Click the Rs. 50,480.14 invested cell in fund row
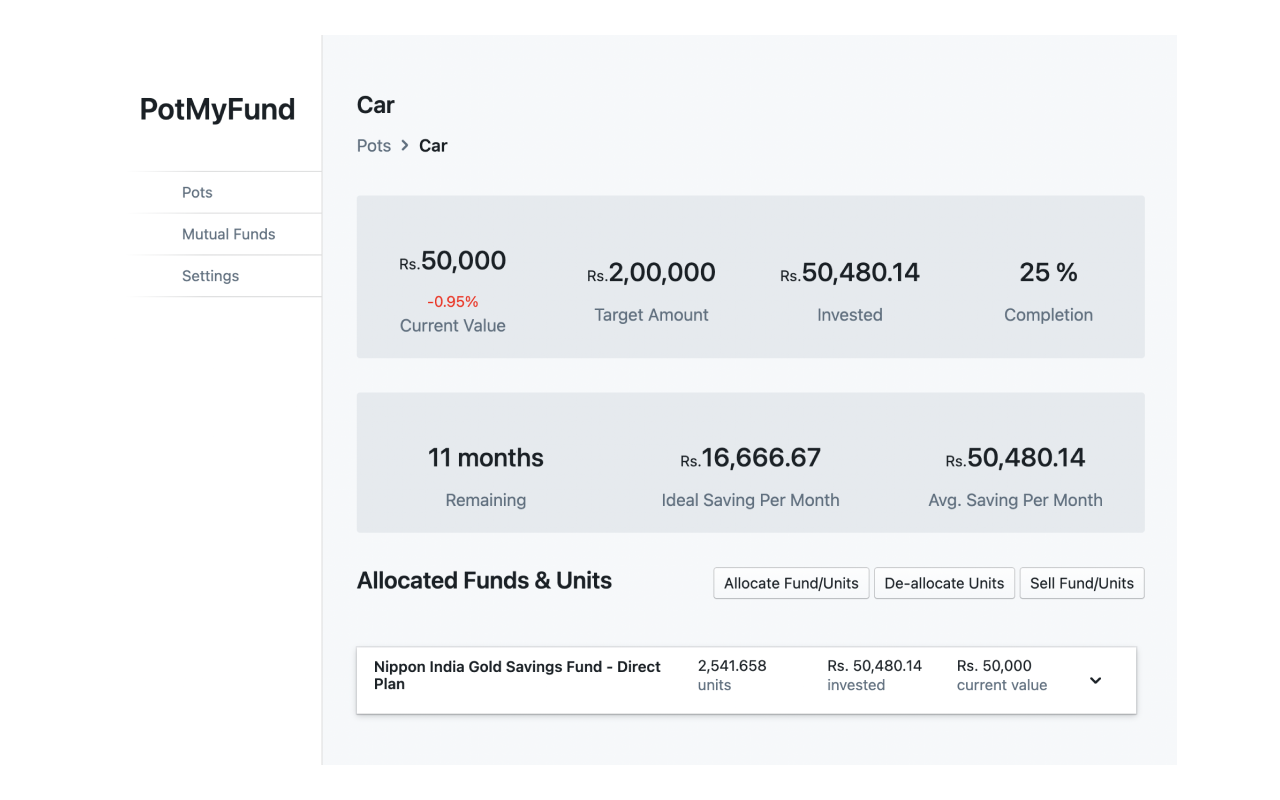Image resolution: width=1280 pixels, height=800 pixels. click(874, 675)
